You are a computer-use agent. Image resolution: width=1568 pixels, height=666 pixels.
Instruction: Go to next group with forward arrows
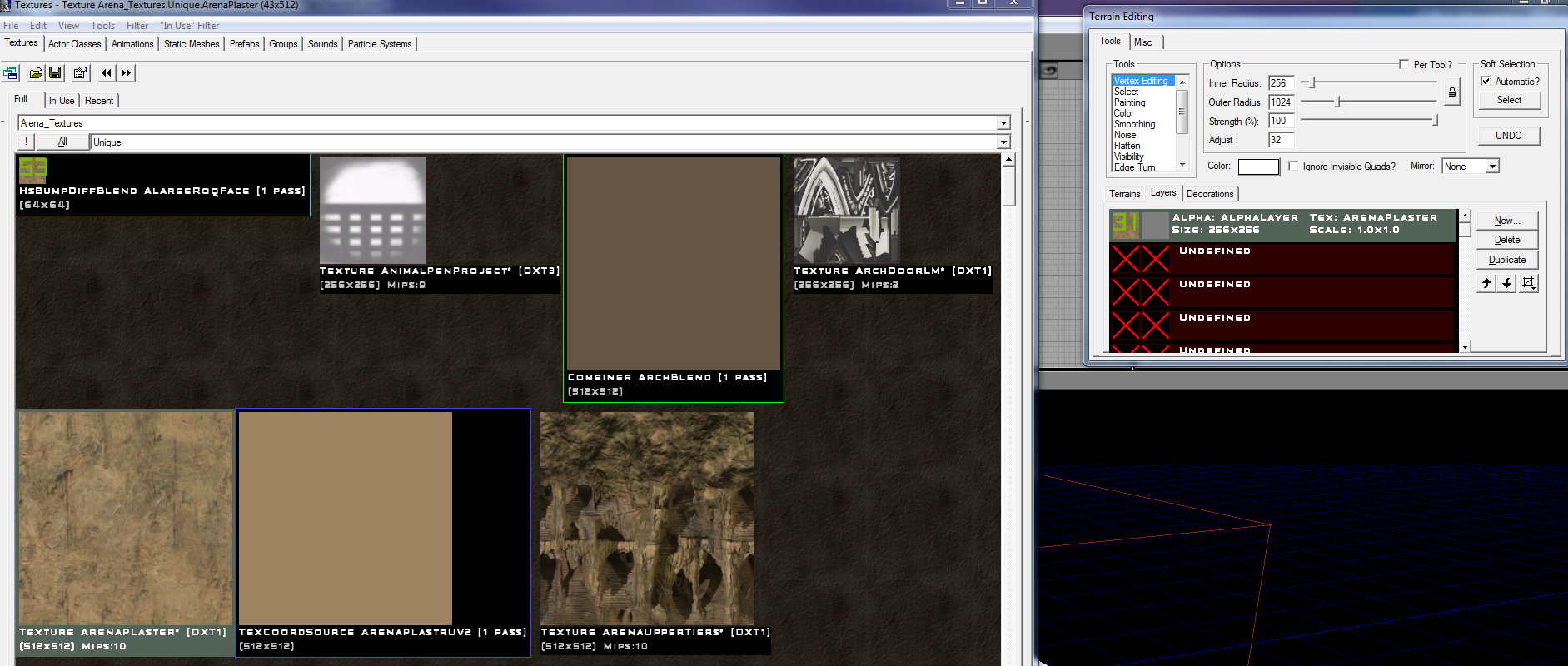[x=126, y=73]
